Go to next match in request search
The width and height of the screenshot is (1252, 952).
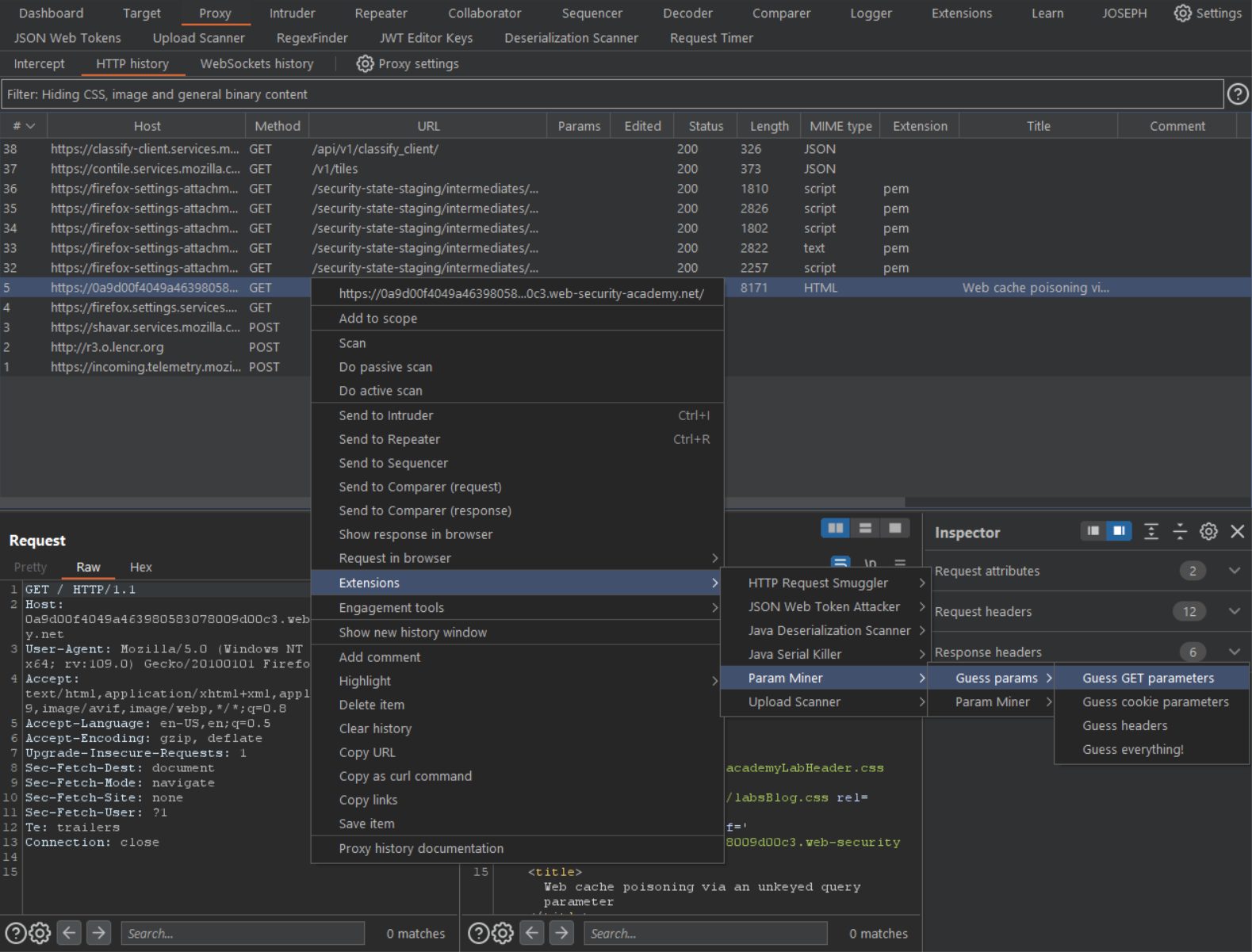98,933
